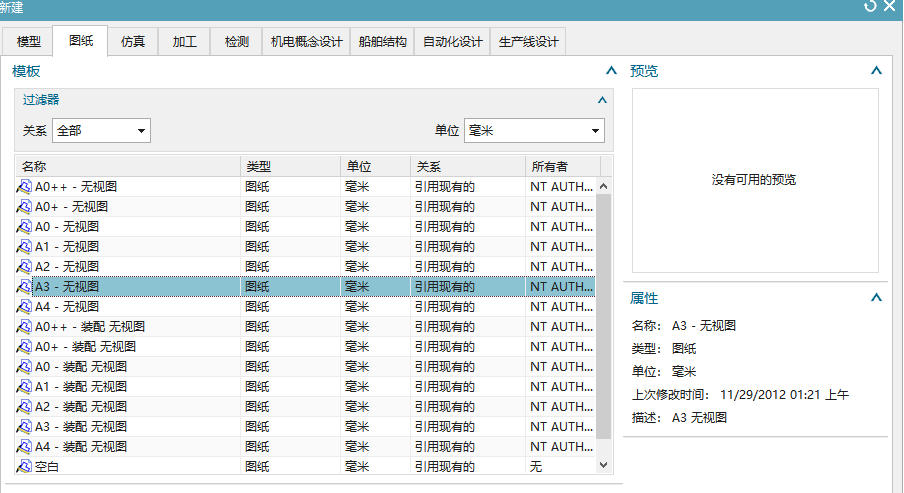Viewport: 904px width, 493px height.
Task: Click the icon of A2 - 装配 无视图 row
Action: tap(24, 407)
